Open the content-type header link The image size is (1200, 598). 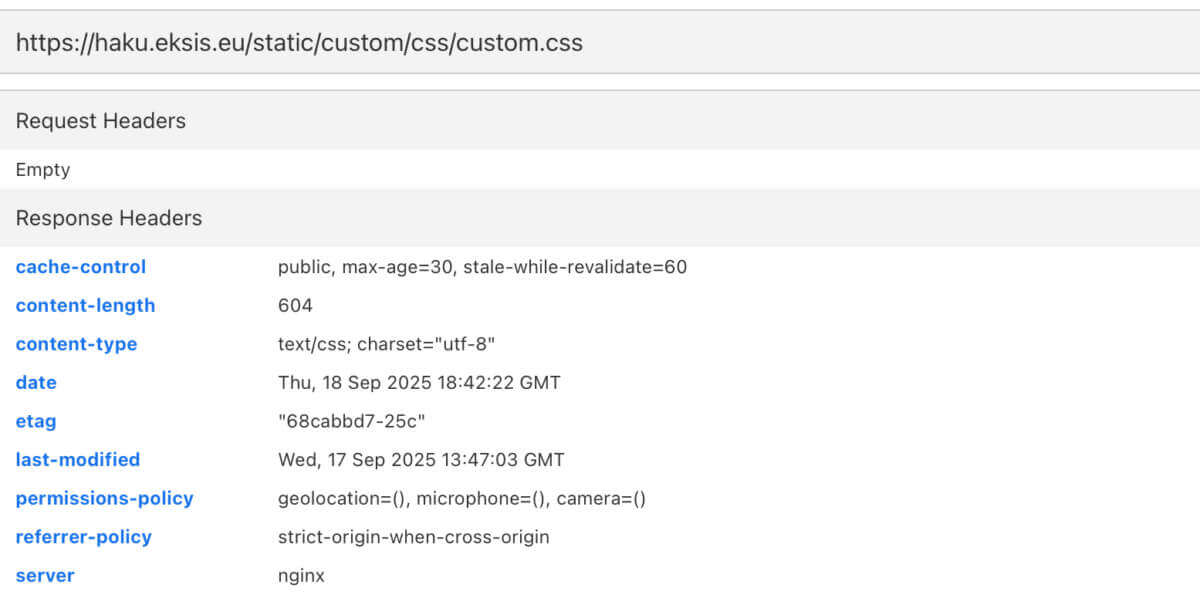point(76,344)
